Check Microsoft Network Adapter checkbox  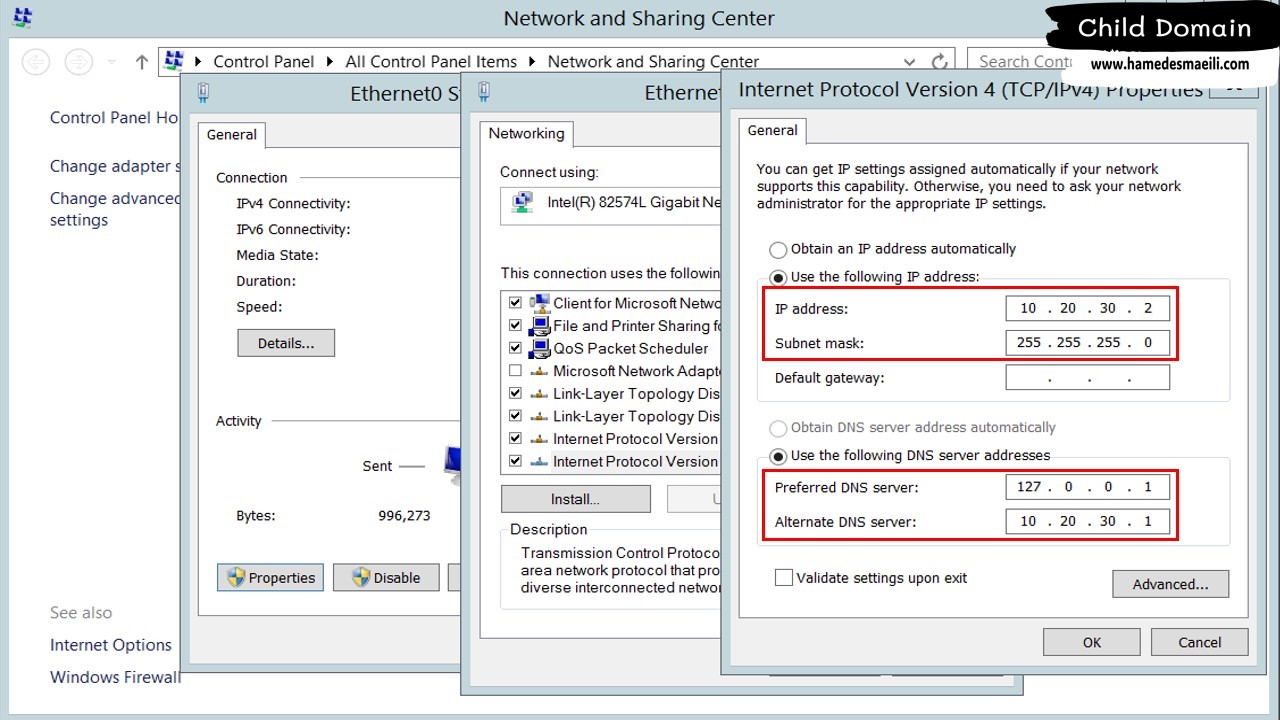pos(515,371)
